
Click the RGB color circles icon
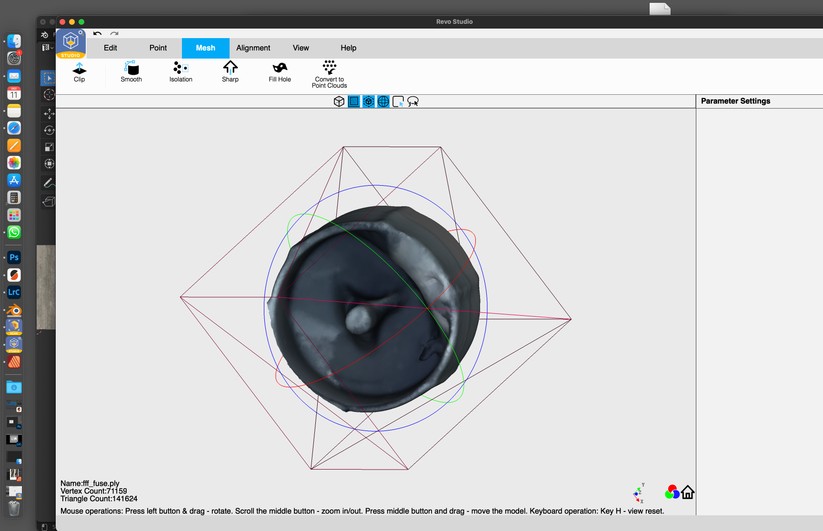pos(672,492)
